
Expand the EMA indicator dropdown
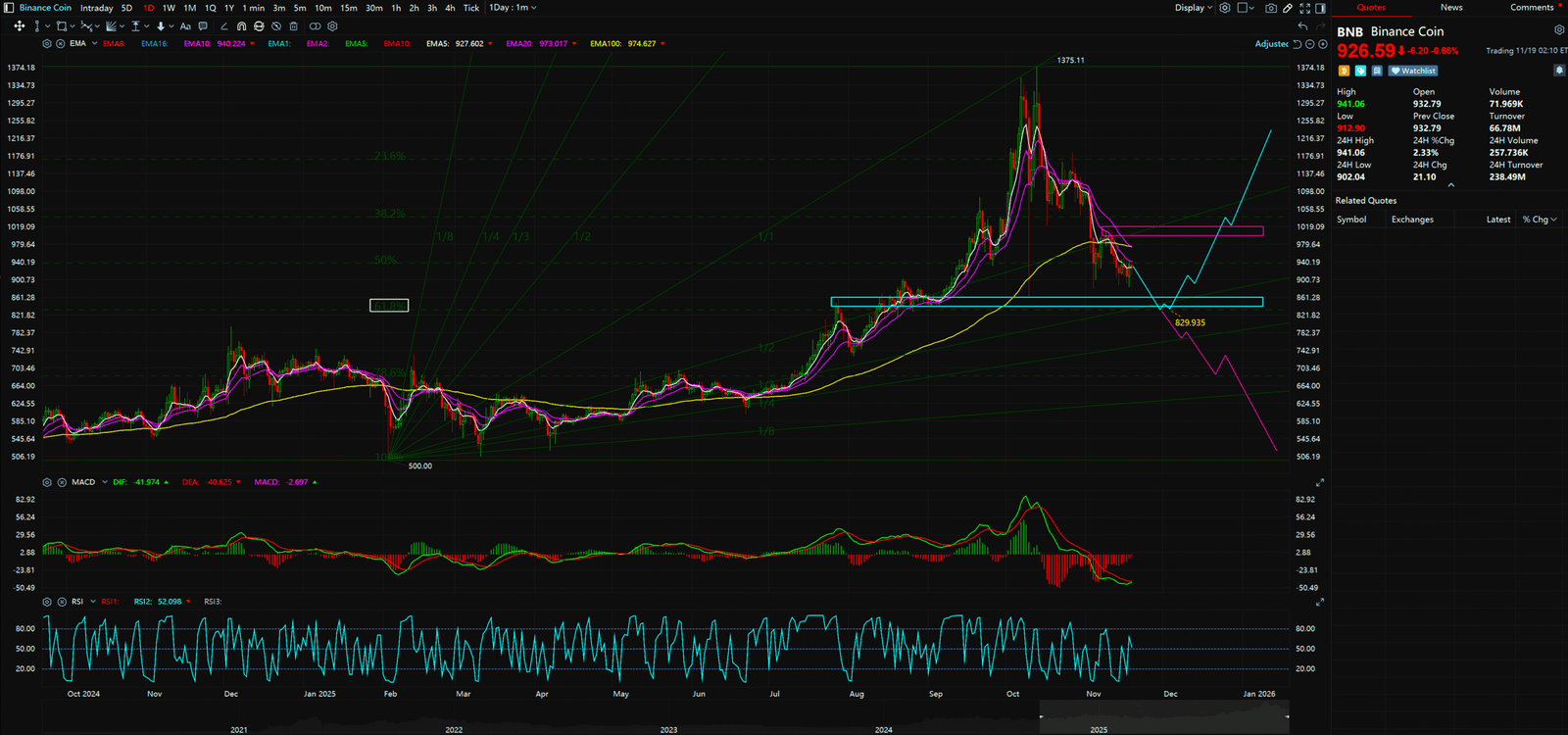[94, 44]
